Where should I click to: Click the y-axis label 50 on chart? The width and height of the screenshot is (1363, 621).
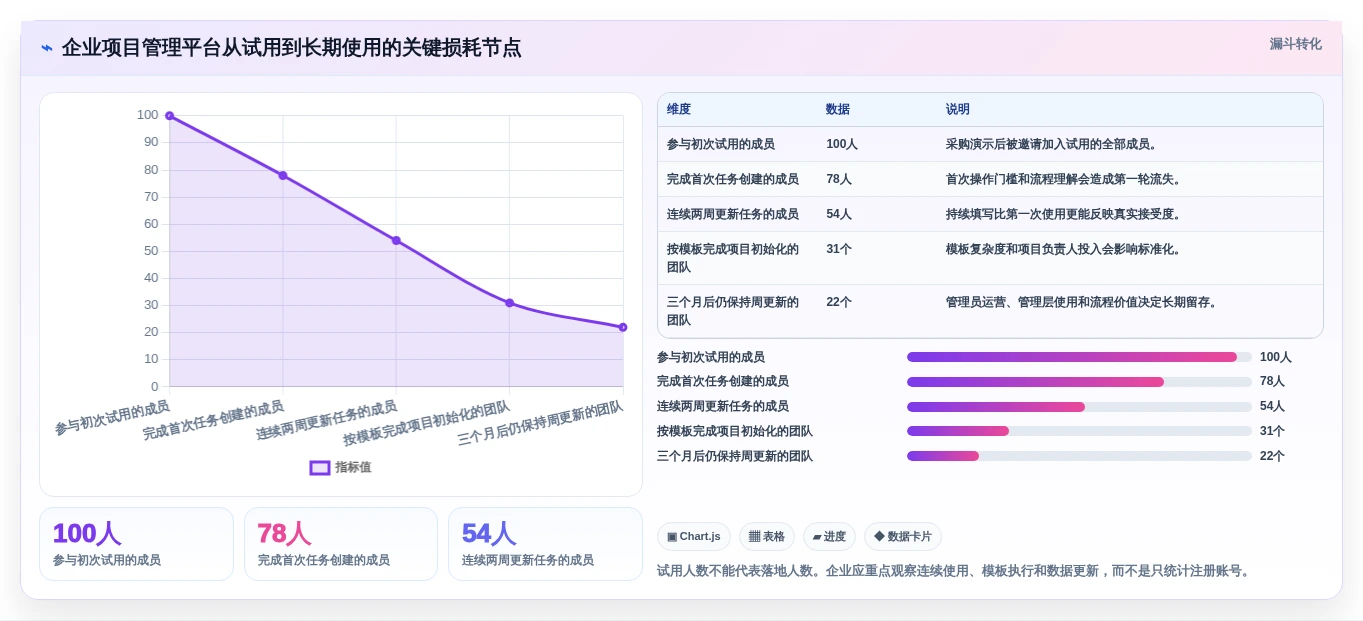coord(151,251)
